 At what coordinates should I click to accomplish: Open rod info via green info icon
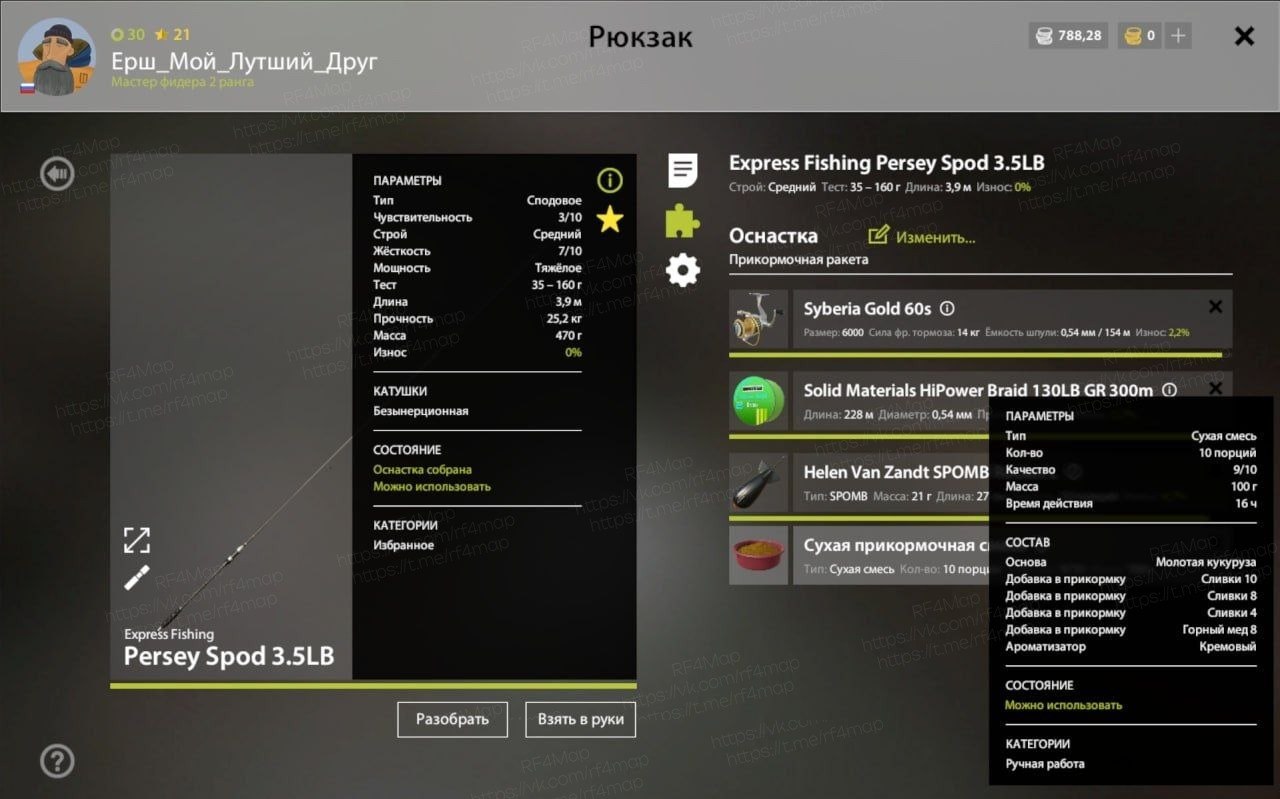tap(610, 180)
